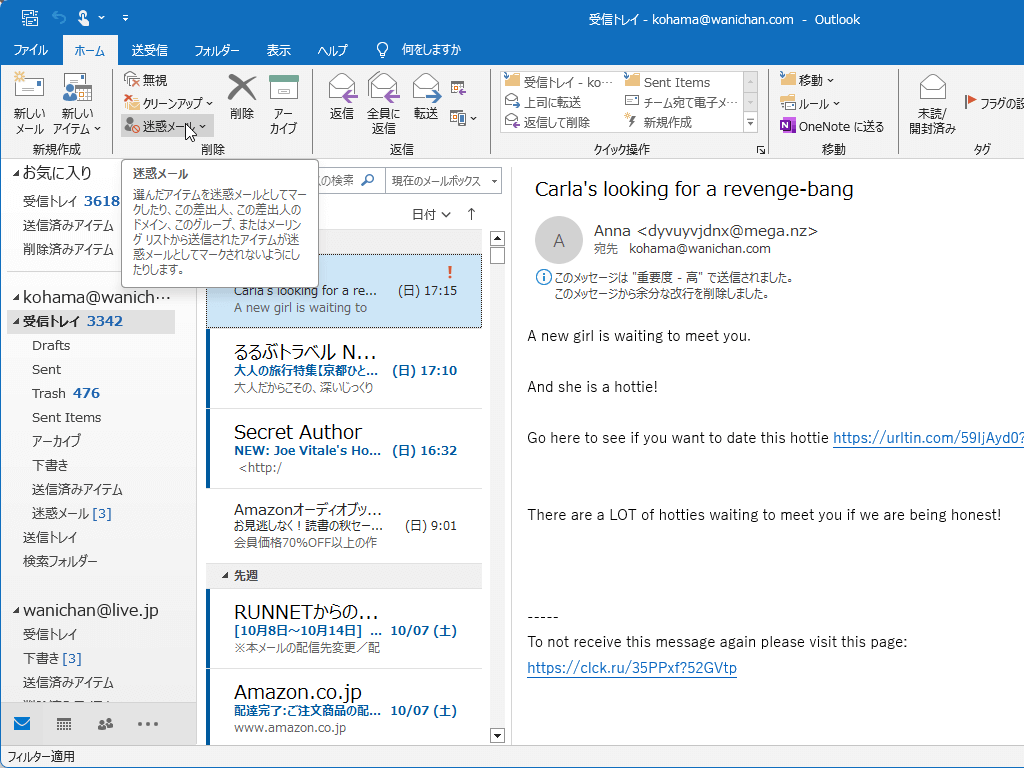Open the 検索フォルダー item
Viewport: 1024px width, 768px height.
(60, 561)
